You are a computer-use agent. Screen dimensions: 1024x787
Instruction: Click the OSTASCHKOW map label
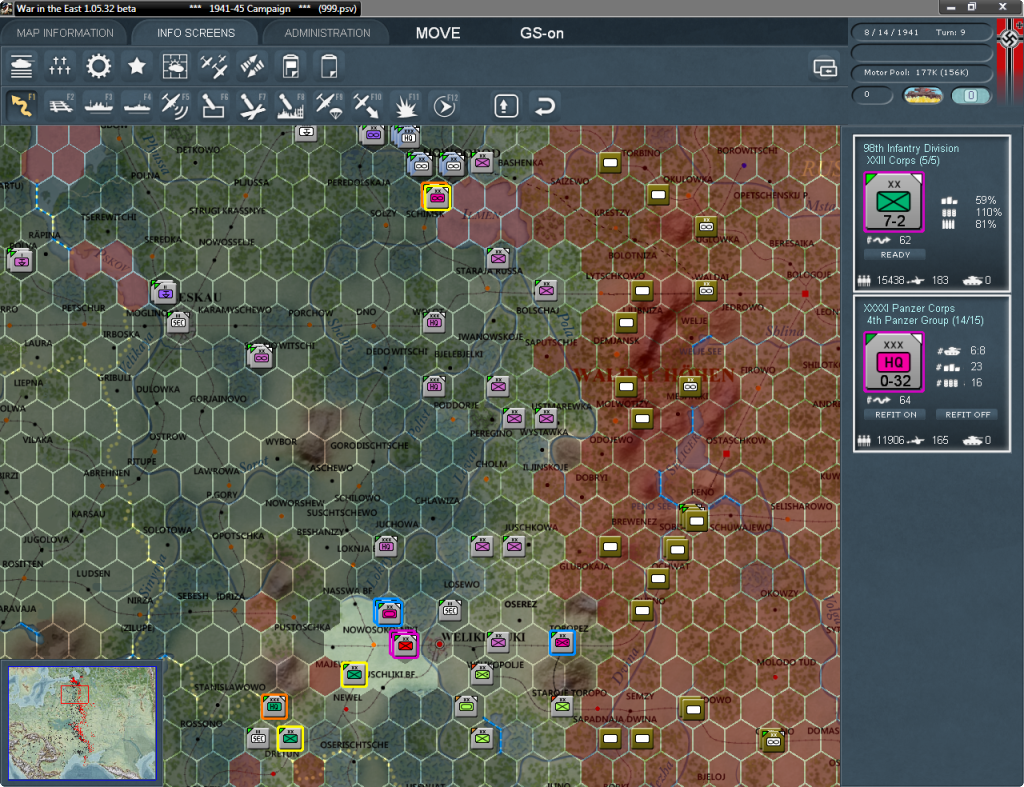tap(736, 440)
